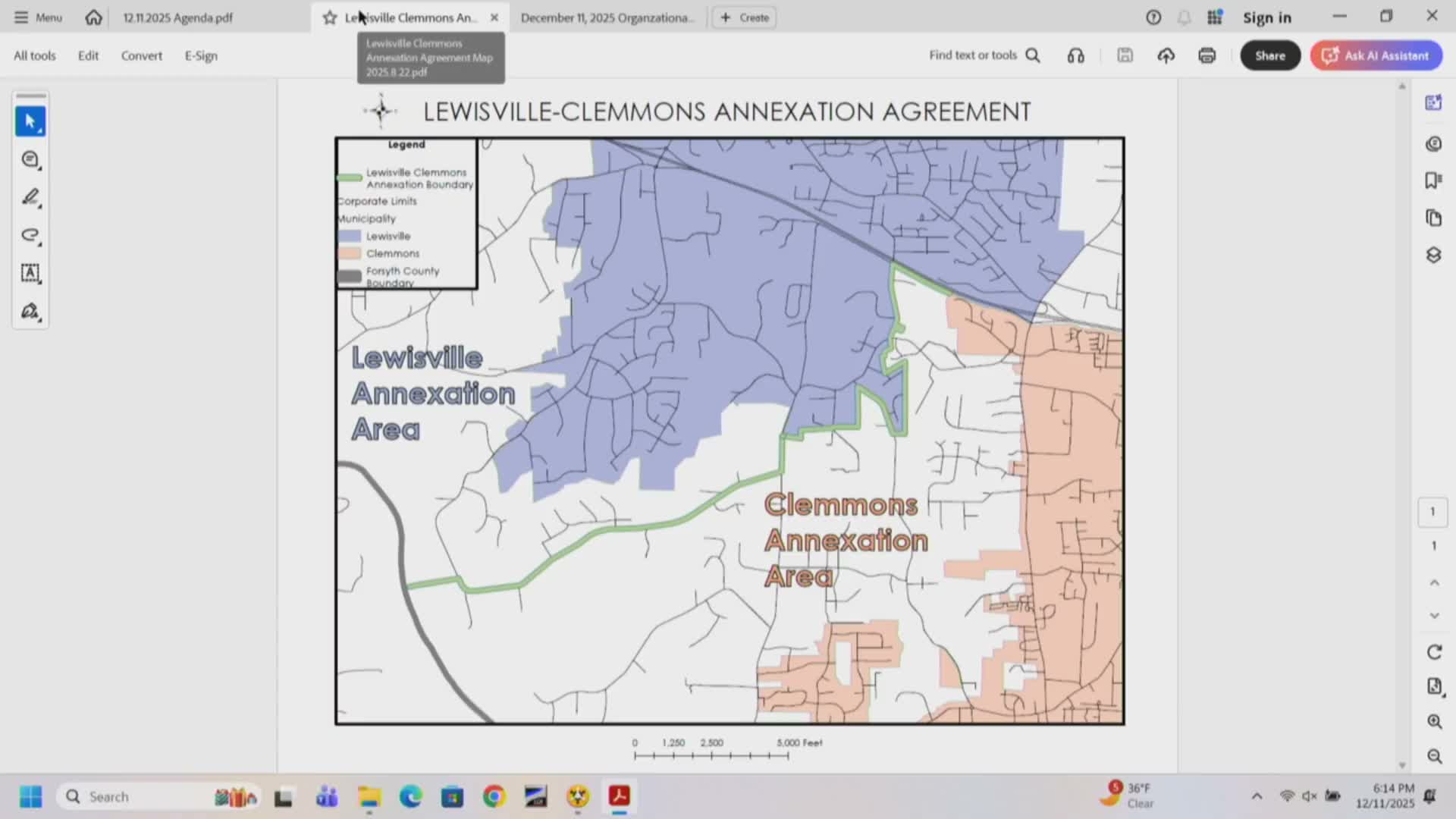Open the Comment speech-bubble tool
1456x819 pixels.
click(30, 159)
